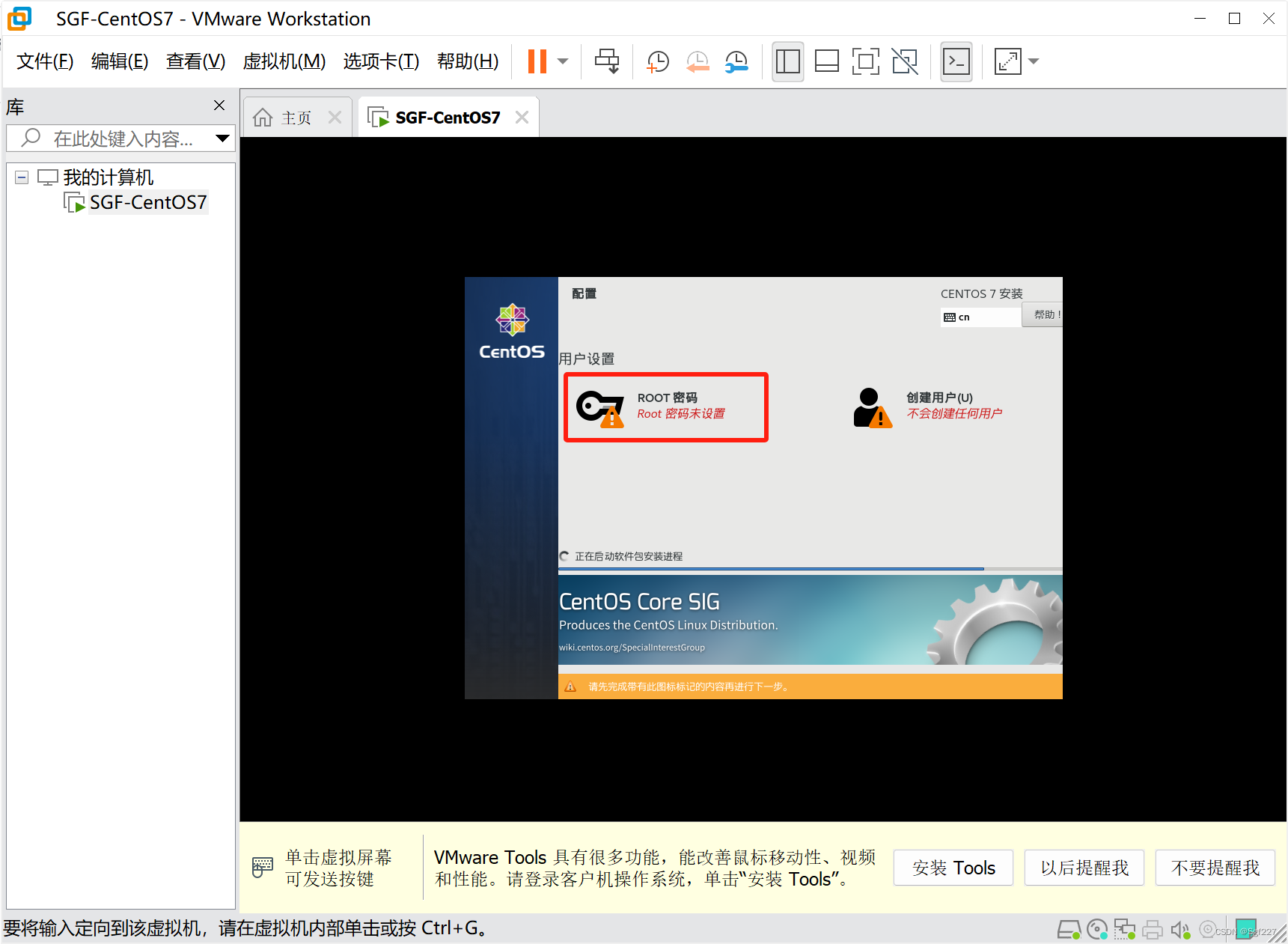Toggle Unity mode icon
The width and height of the screenshot is (1288, 944).
coord(905,61)
